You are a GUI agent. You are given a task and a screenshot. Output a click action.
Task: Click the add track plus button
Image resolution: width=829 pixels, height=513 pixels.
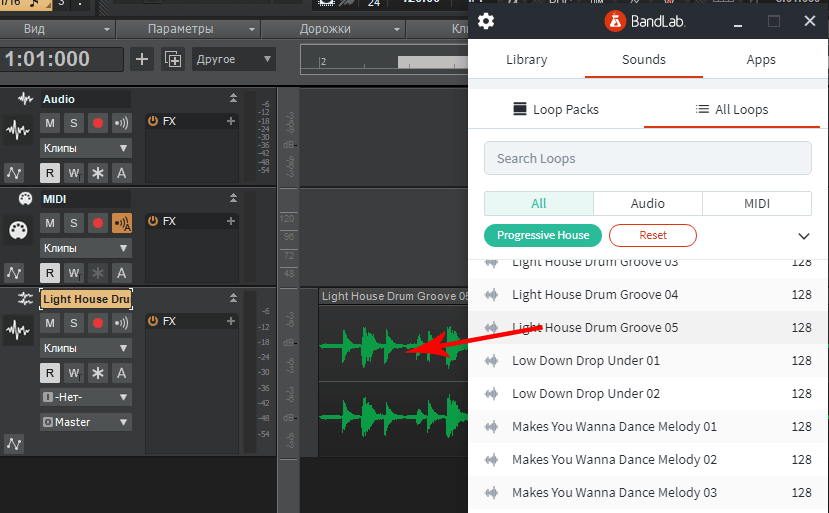point(142,59)
